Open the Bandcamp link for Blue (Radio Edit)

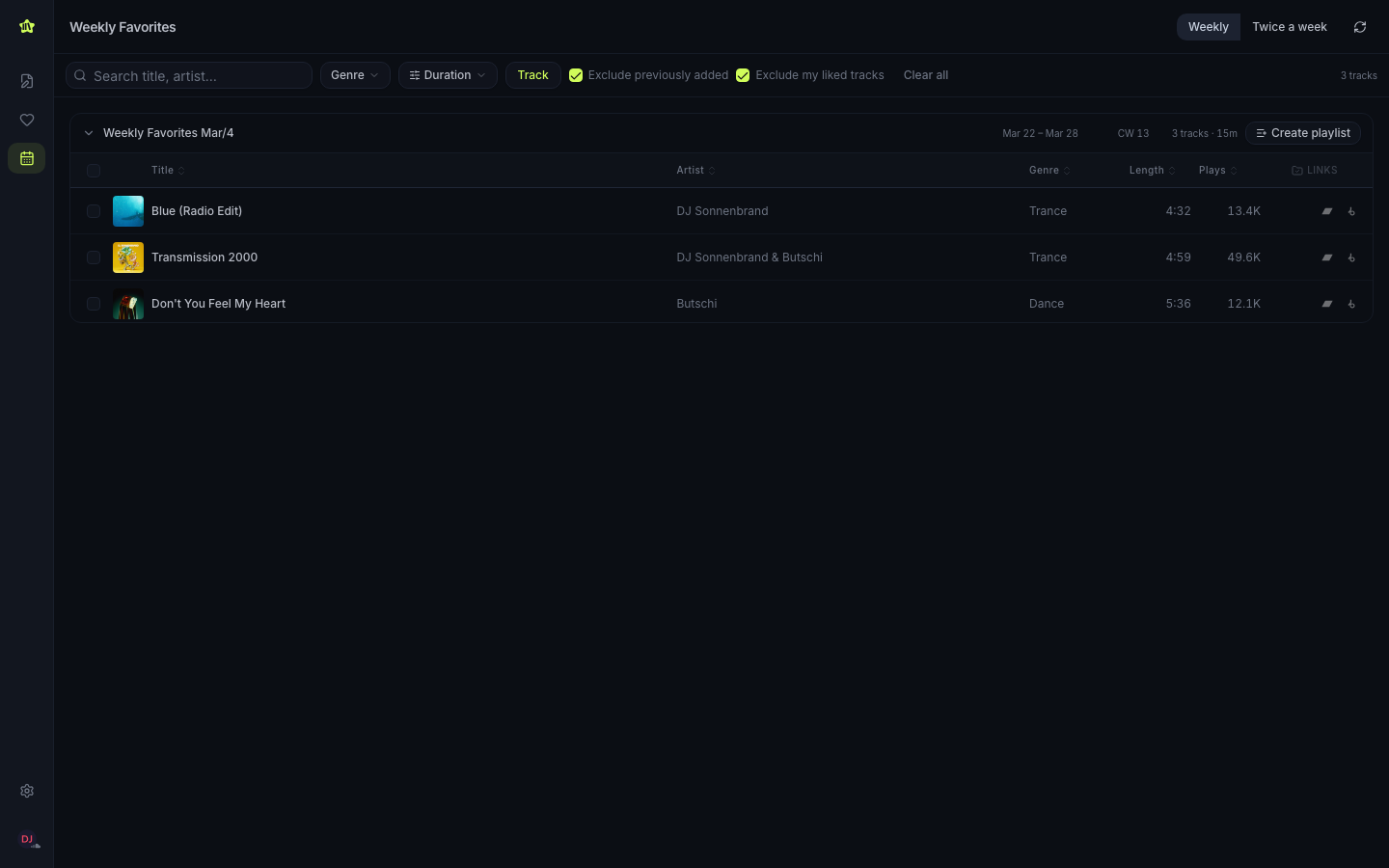1327,211
